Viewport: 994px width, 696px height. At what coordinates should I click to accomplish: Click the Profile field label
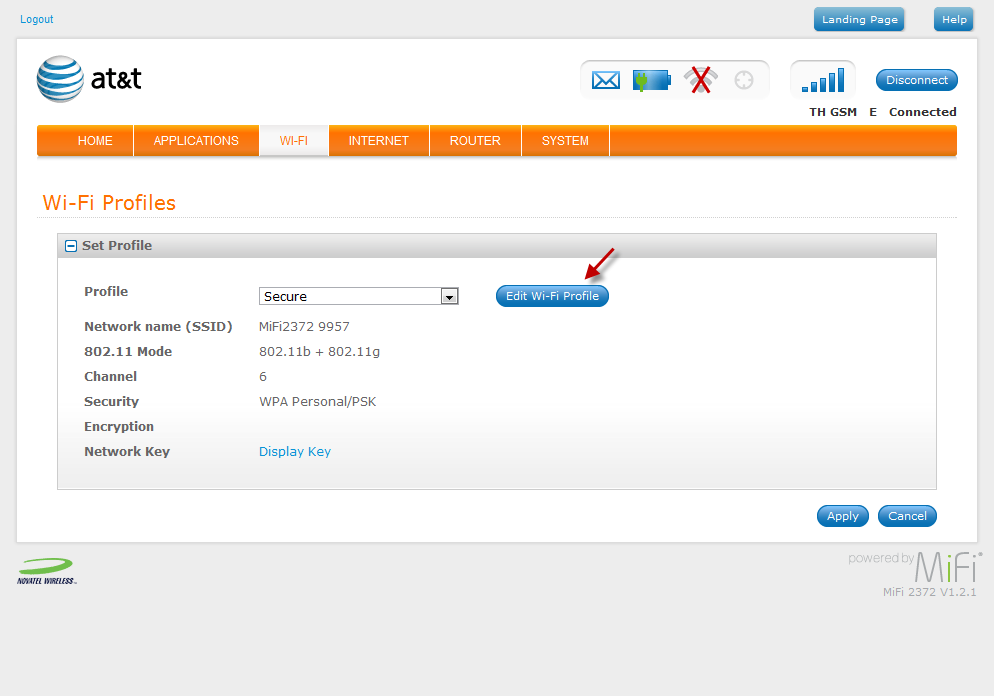tap(106, 292)
